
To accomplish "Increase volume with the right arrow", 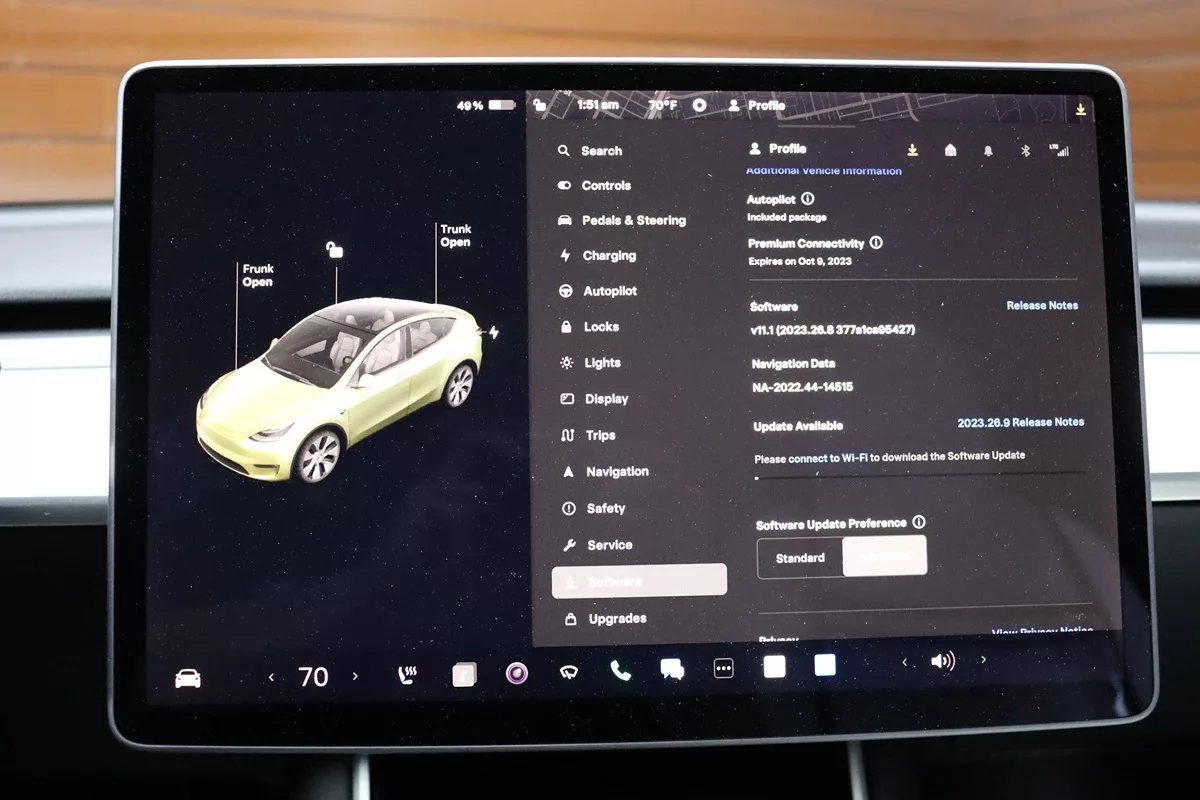I will [983, 660].
